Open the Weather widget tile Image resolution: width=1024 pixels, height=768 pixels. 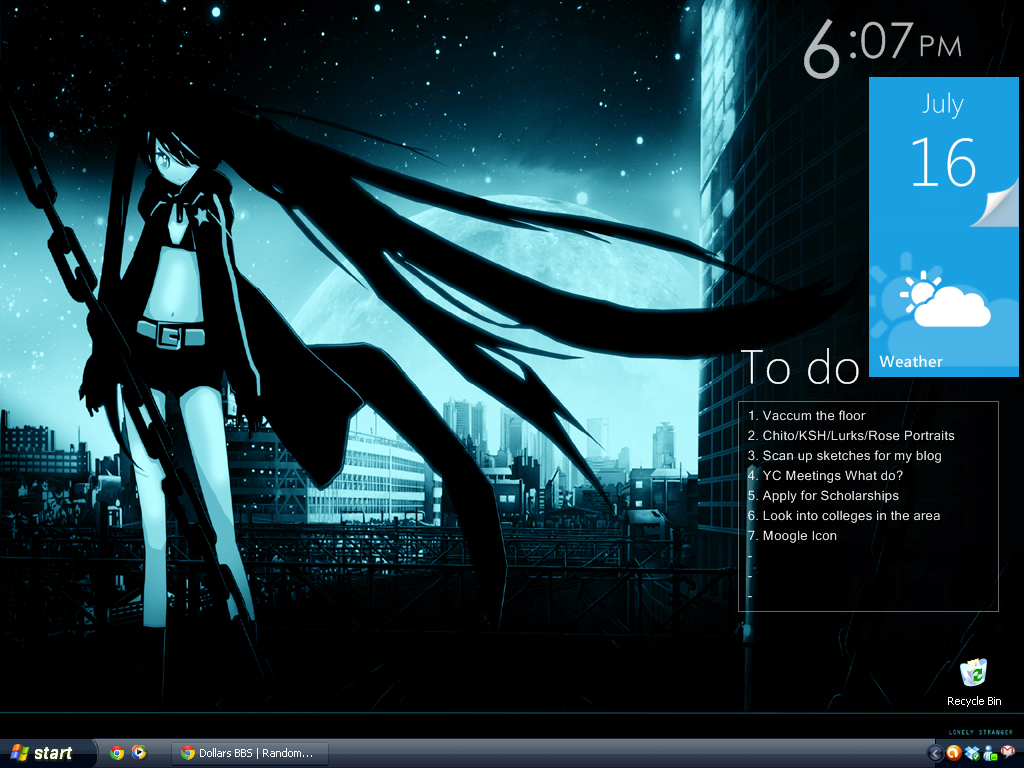pyautogui.click(x=943, y=301)
